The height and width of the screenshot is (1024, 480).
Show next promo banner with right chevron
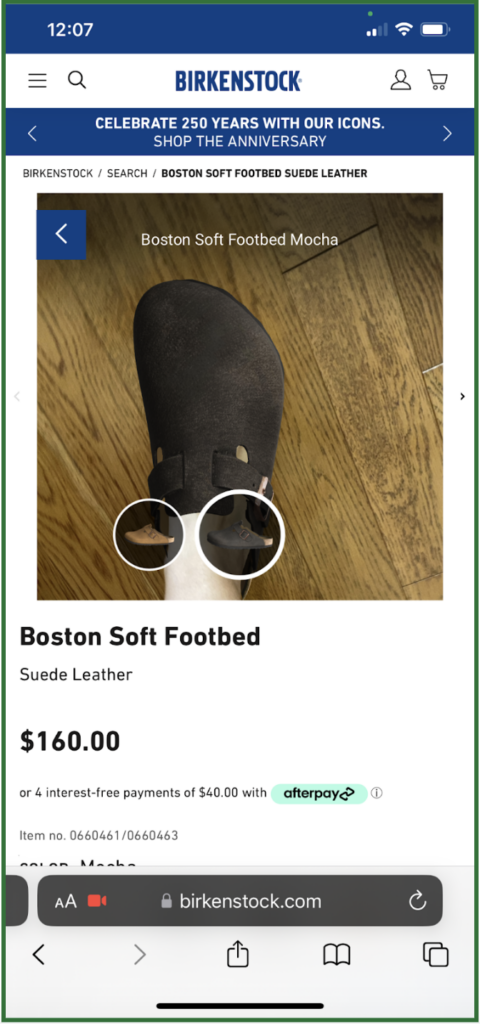(x=447, y=133)
